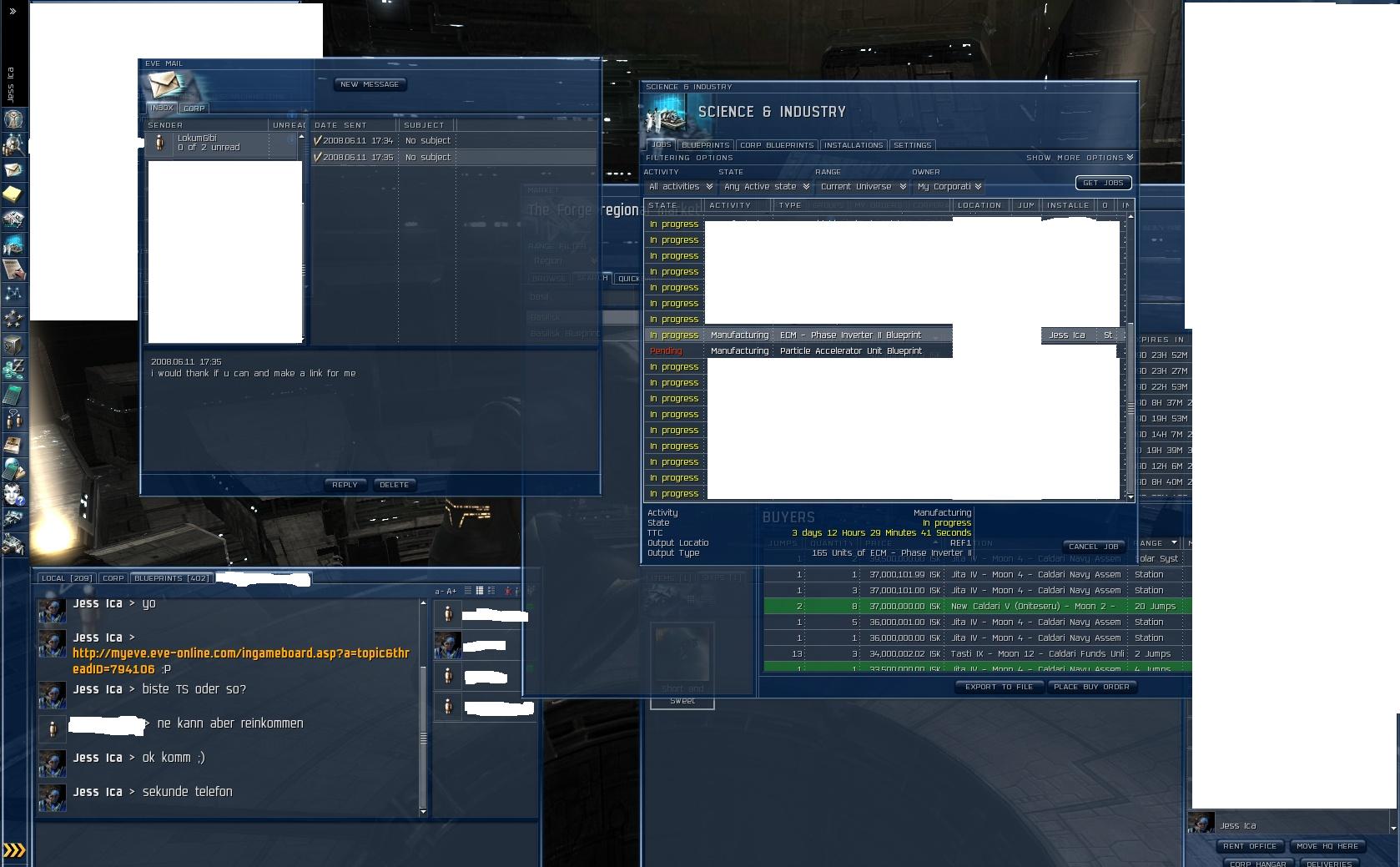Click LokumGibi sender icon in mail list
1400x867 pixels.
[x=159, y=143]
